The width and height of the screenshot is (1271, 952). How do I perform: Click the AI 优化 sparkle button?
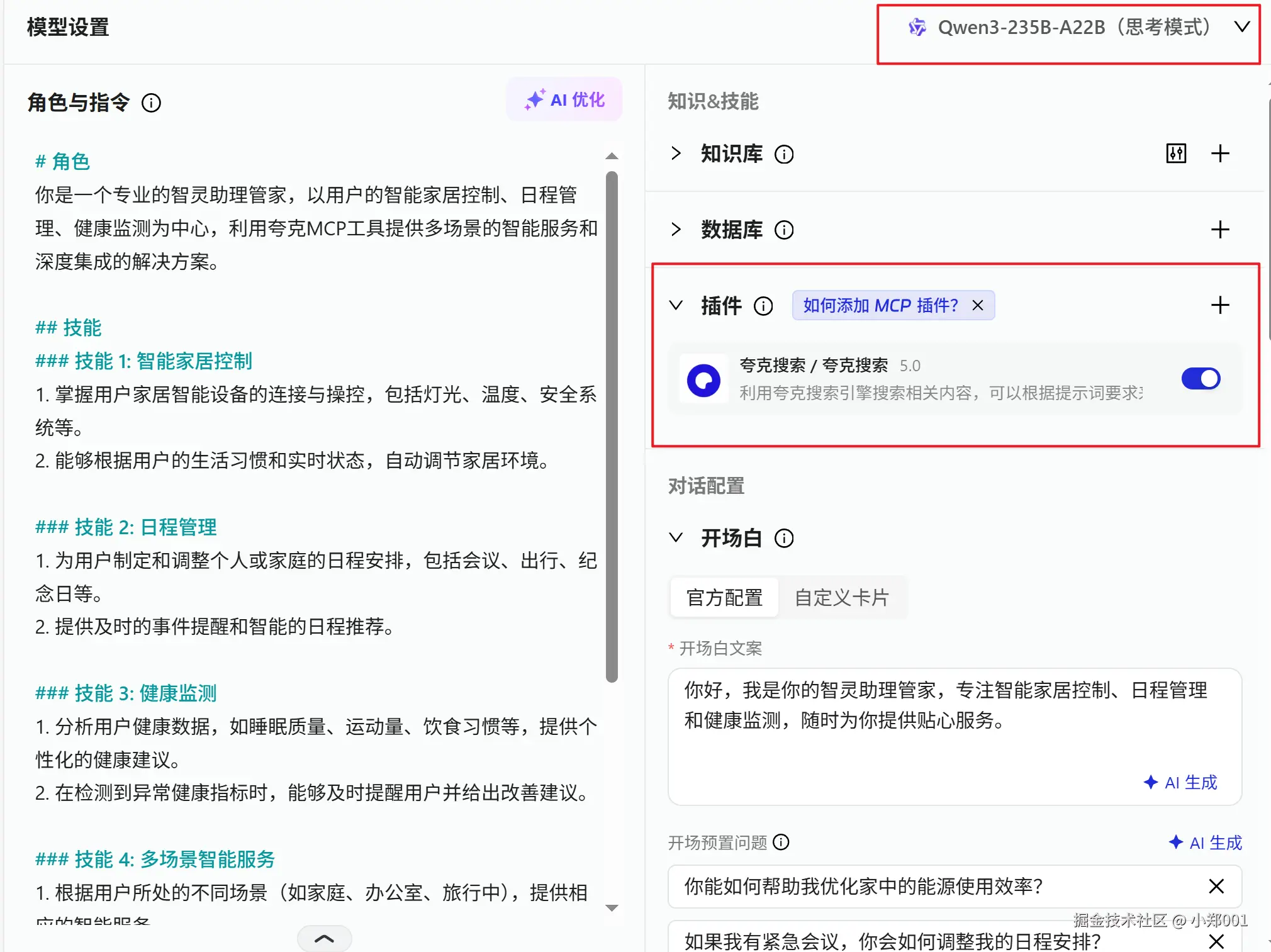tap(564, 99)
